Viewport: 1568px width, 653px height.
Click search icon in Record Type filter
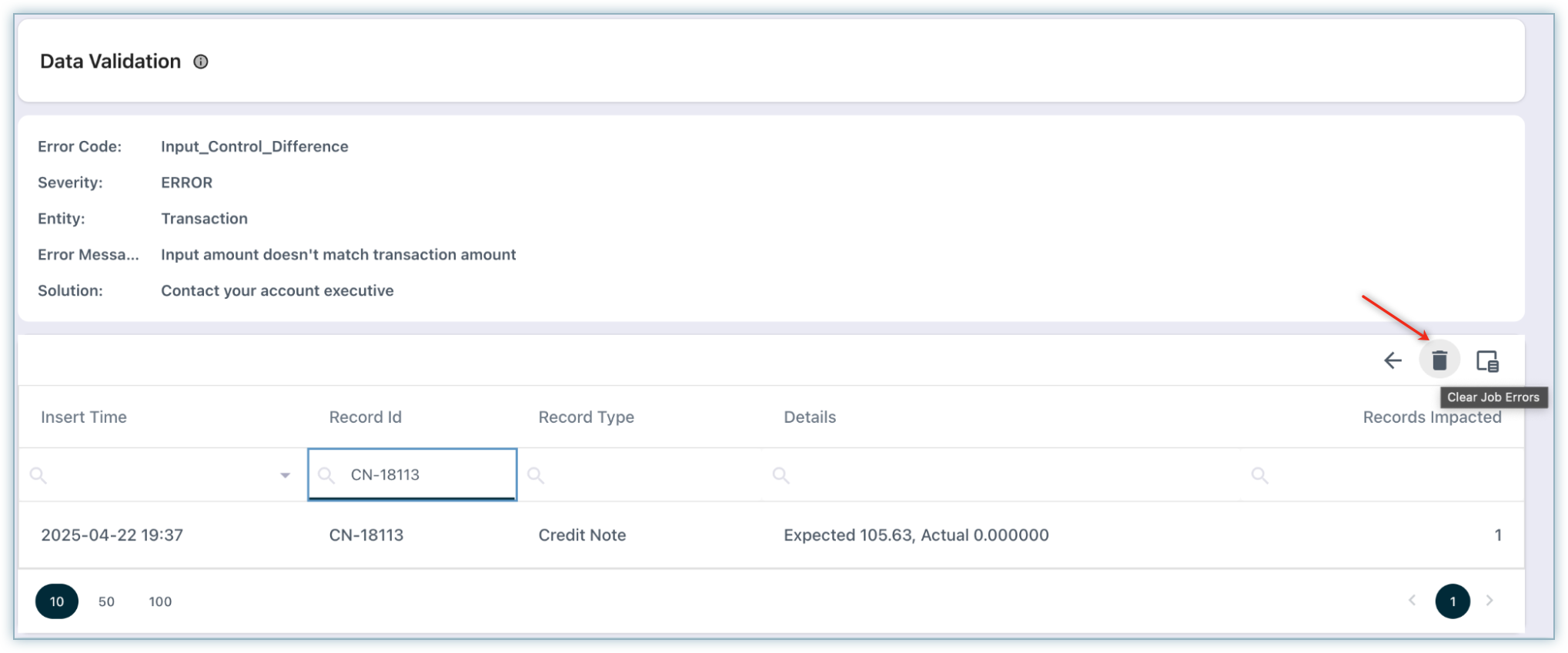[x=536, y=476]
